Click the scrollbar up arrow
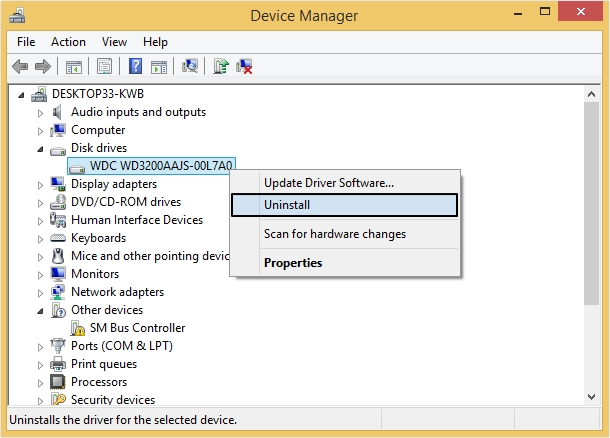This screenshot has height=438, width=610. pyautogui.click(x=591, y=94)
